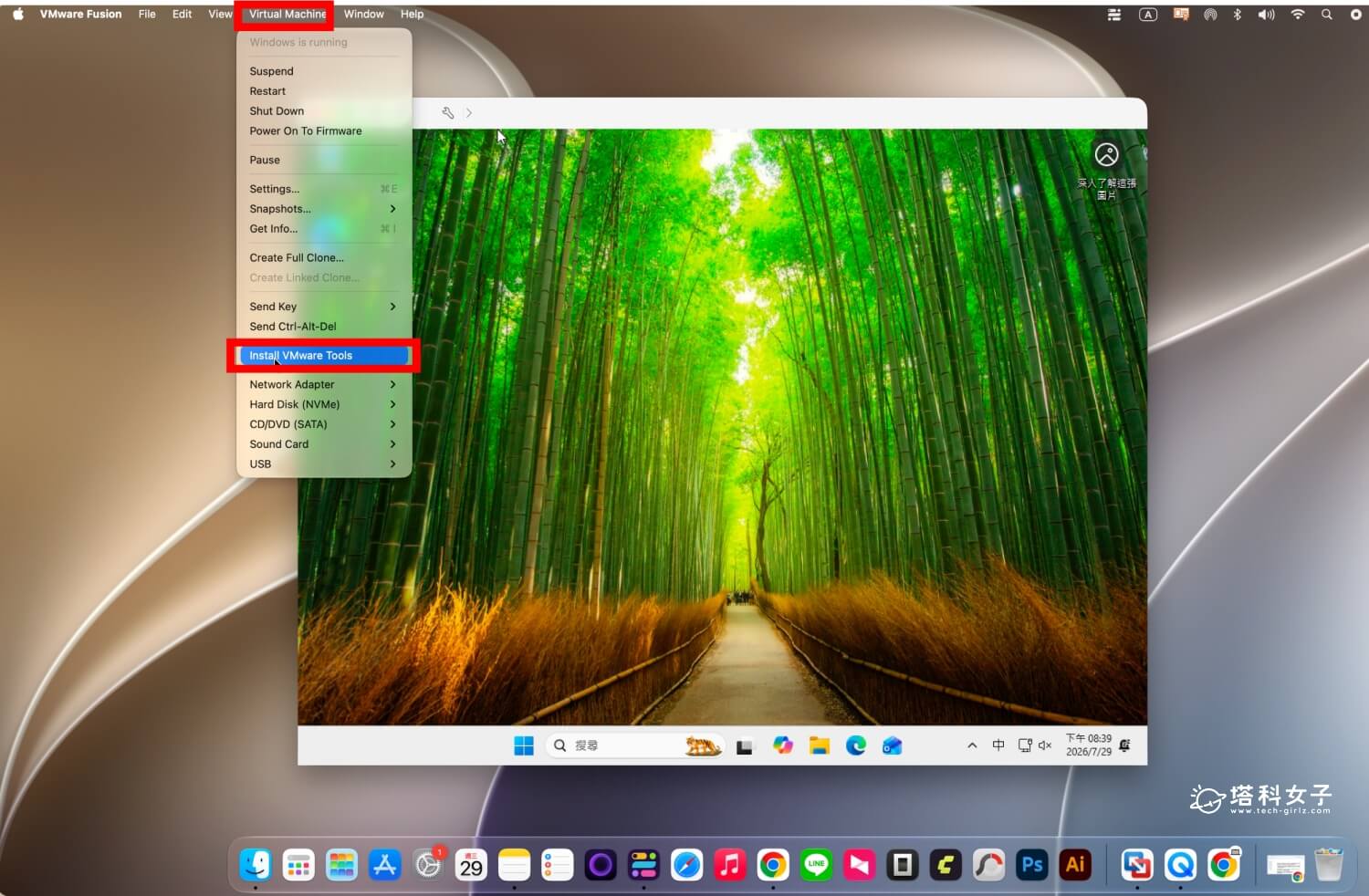Image resolution: width=1369 pixels, height=896 pixels.
Task: Launch Microsoft Edge on Windows taskbar
Action: (x=856, y=745)
